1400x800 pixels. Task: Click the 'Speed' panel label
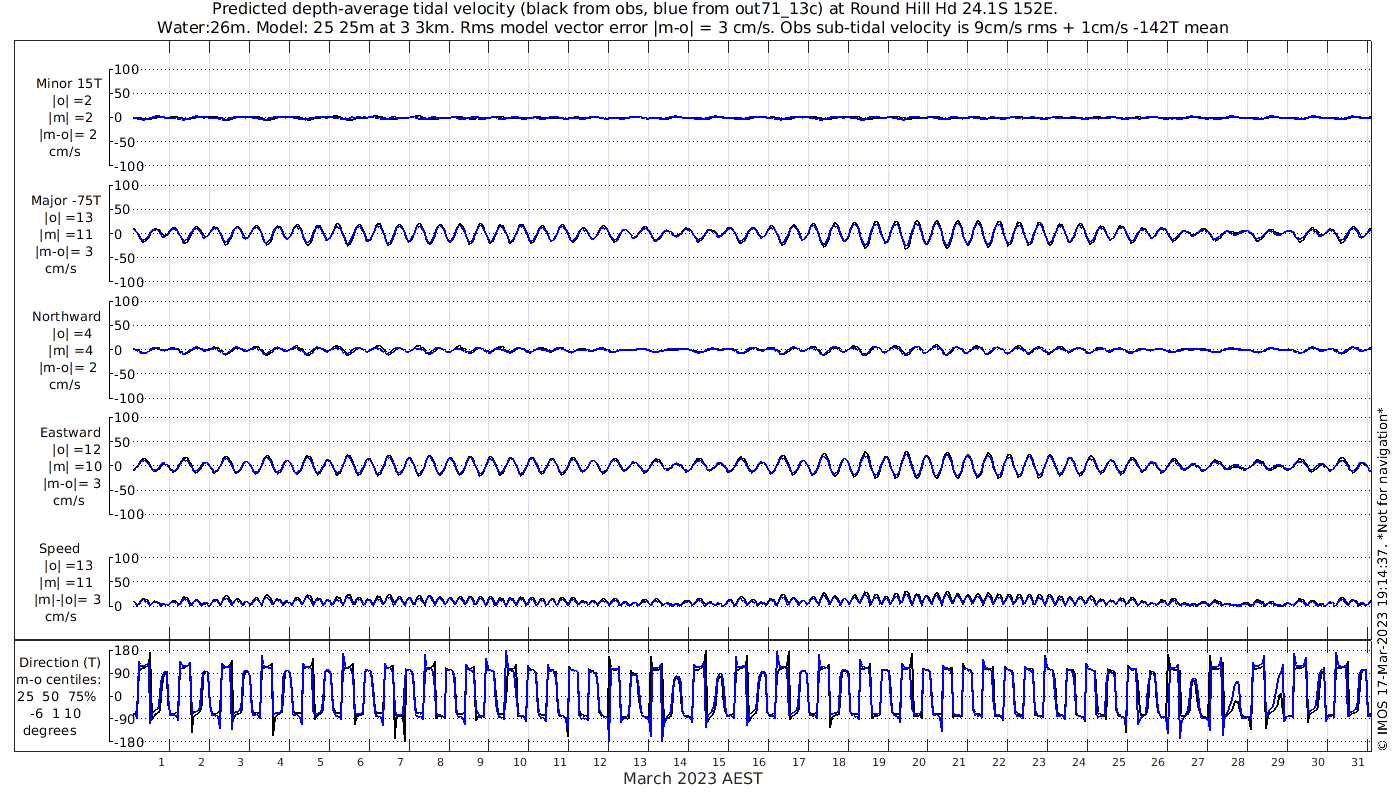tap(60, 548)
